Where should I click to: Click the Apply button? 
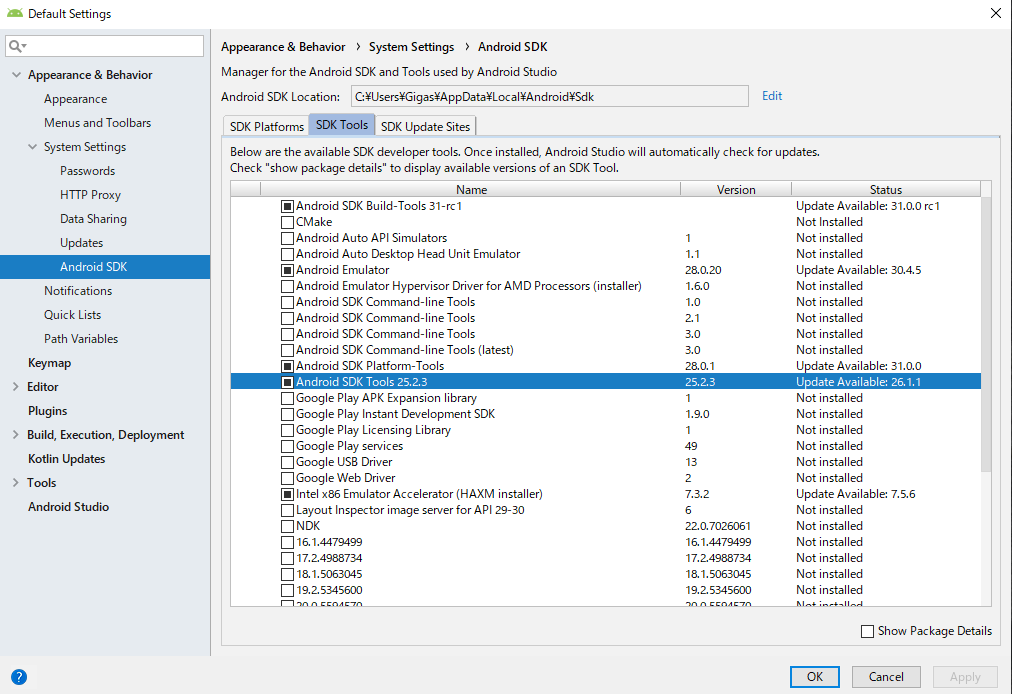tap(965, 677)
